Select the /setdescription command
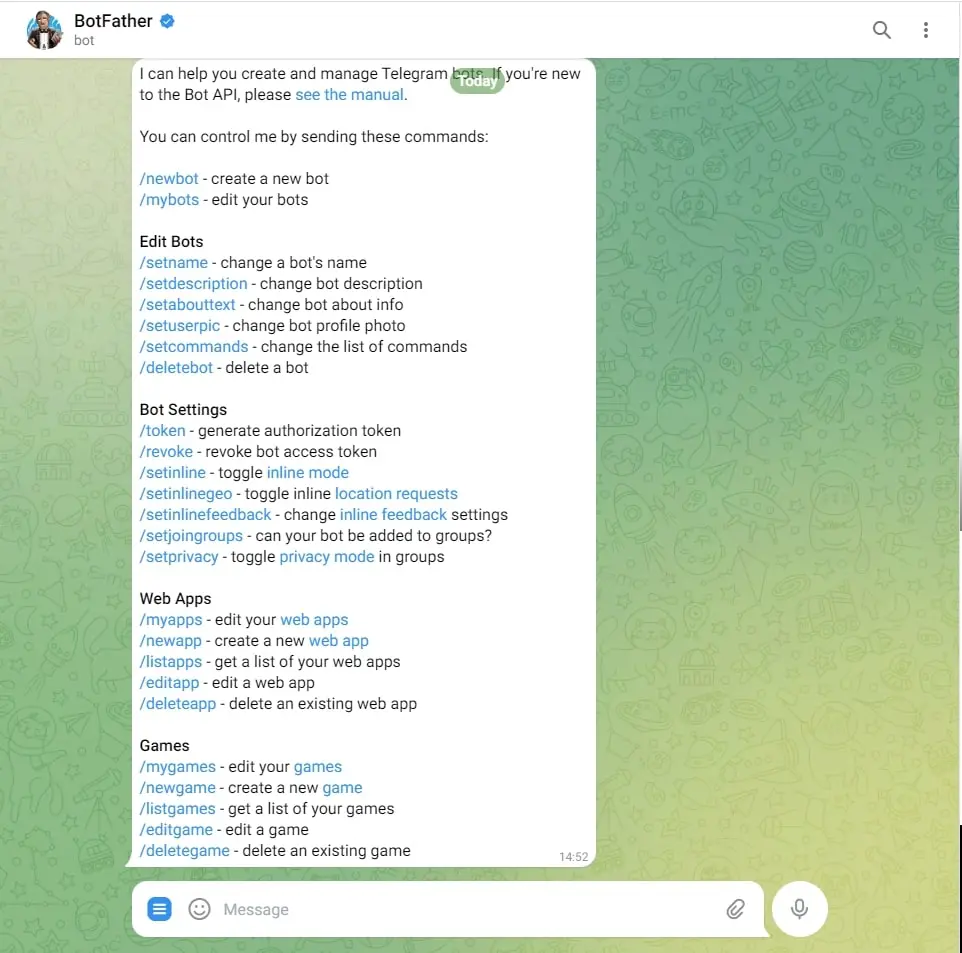 pyautogui.click(x=193, y=284)
